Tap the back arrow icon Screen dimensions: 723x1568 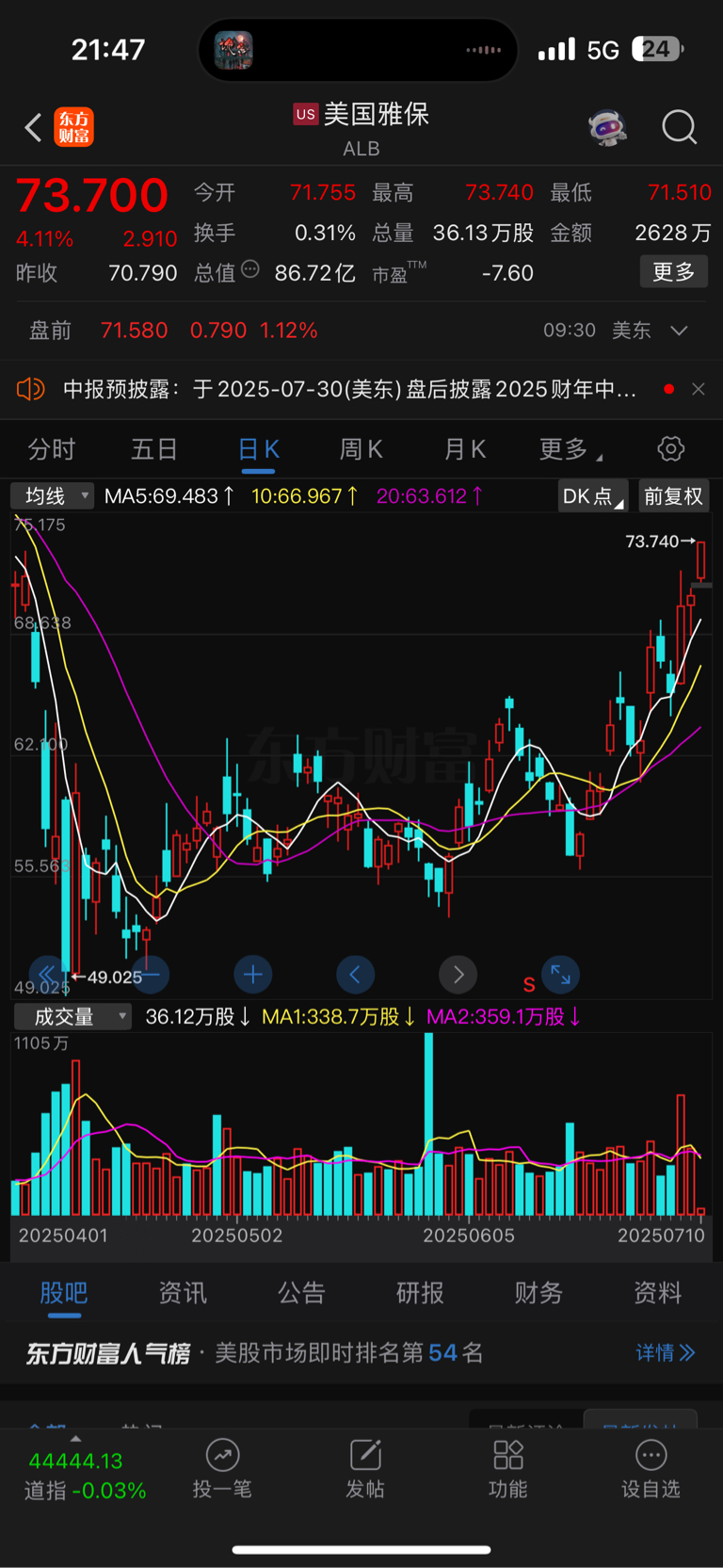tap(33, 127)
